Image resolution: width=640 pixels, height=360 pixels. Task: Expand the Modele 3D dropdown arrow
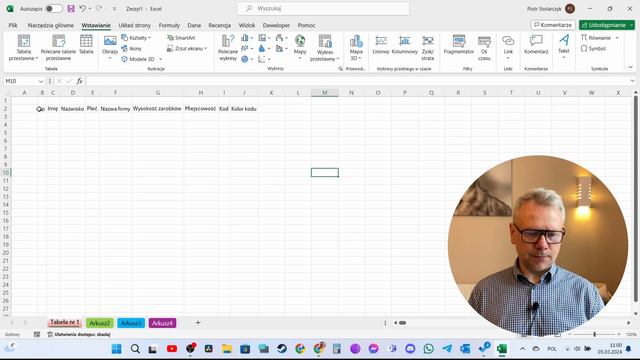tap(160, 59)
